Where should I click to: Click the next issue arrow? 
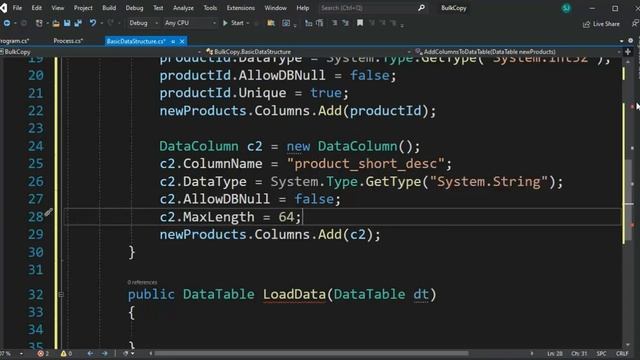pyautogui.click(x=104, y=353)
